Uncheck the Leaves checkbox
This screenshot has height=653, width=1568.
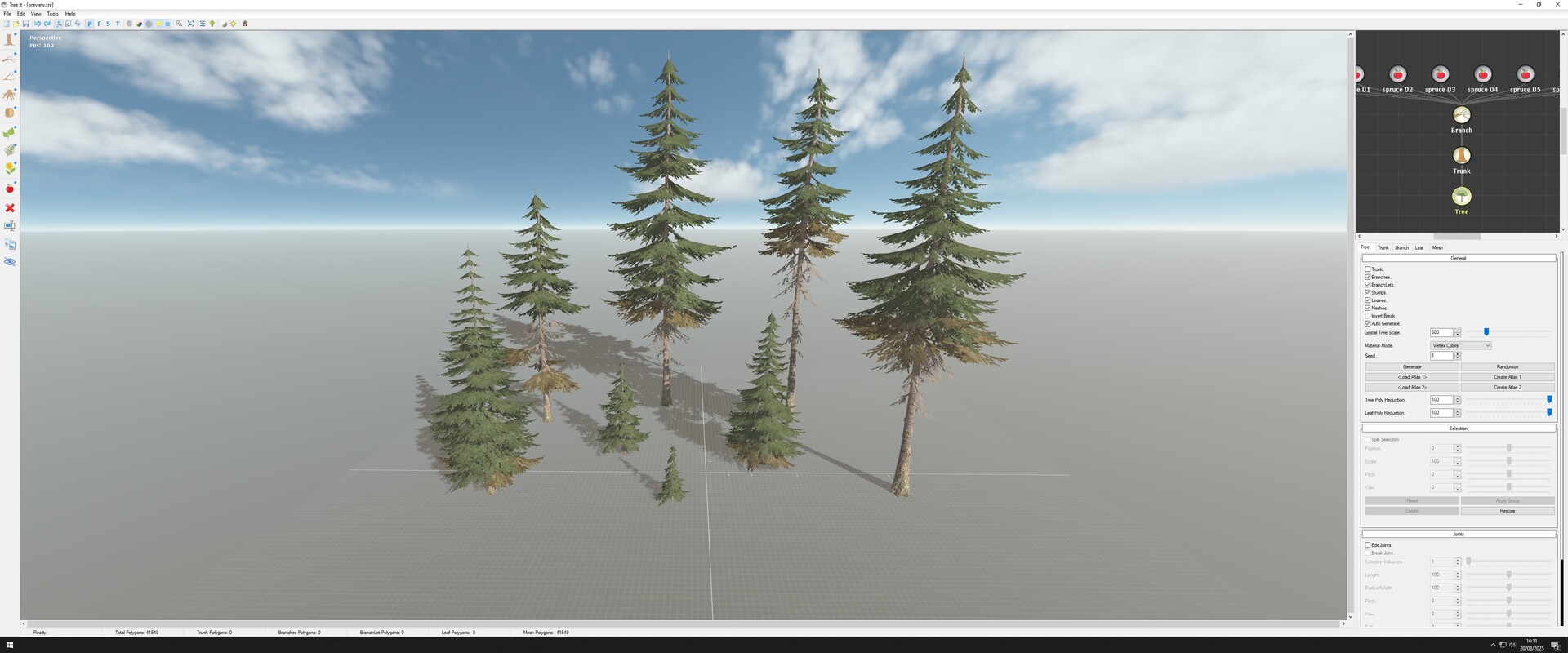click(x=1368, y=300)
